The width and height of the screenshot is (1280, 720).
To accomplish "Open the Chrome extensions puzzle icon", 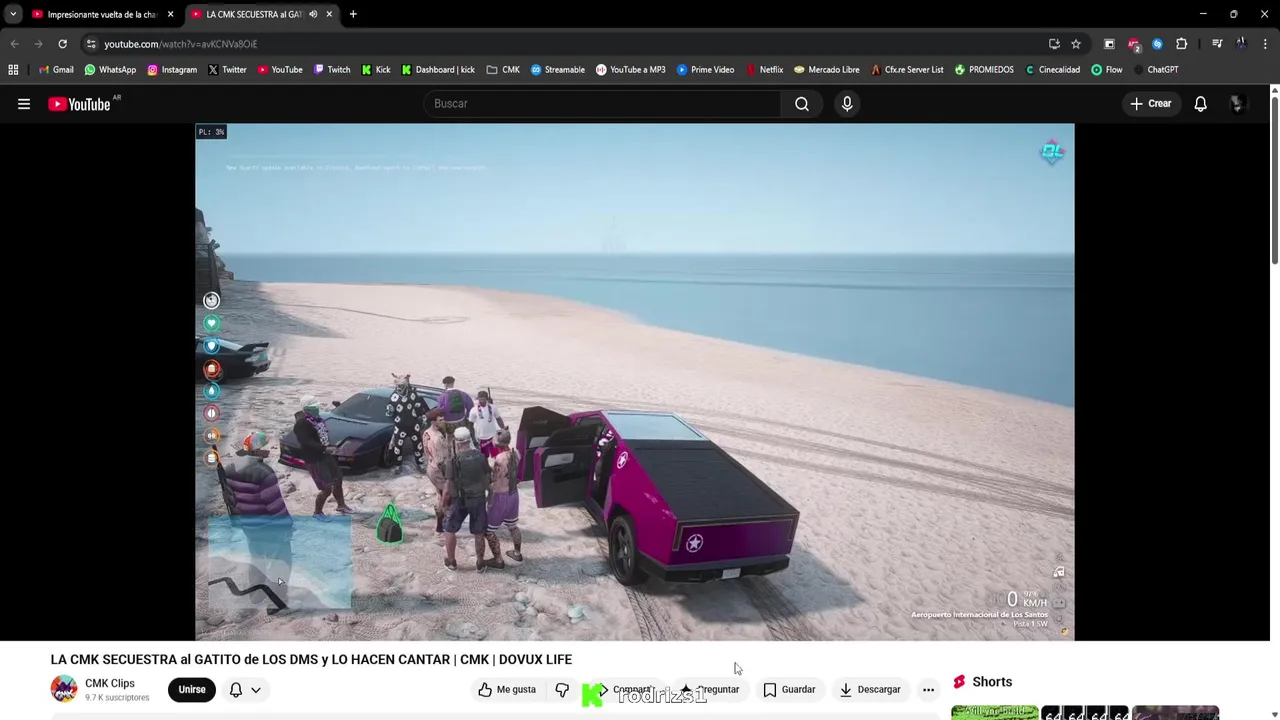I will (1181, 44).
